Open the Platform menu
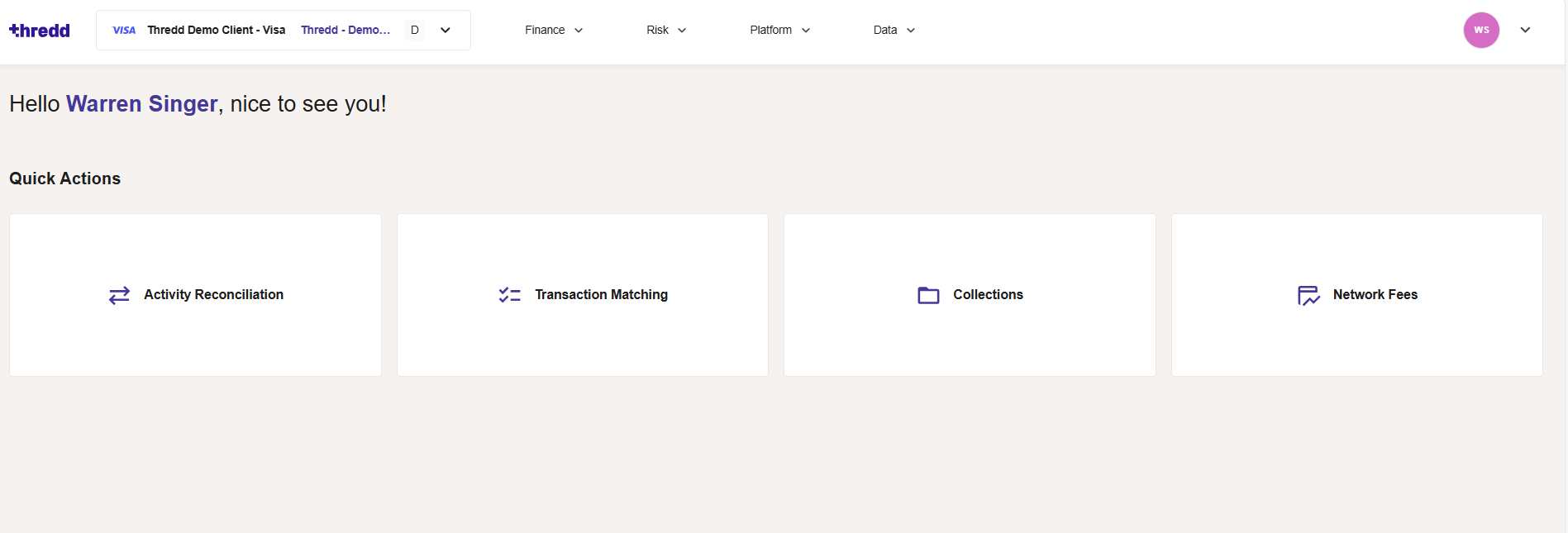The height and width of the screenshot is (533, 1568). coord(780,30)
